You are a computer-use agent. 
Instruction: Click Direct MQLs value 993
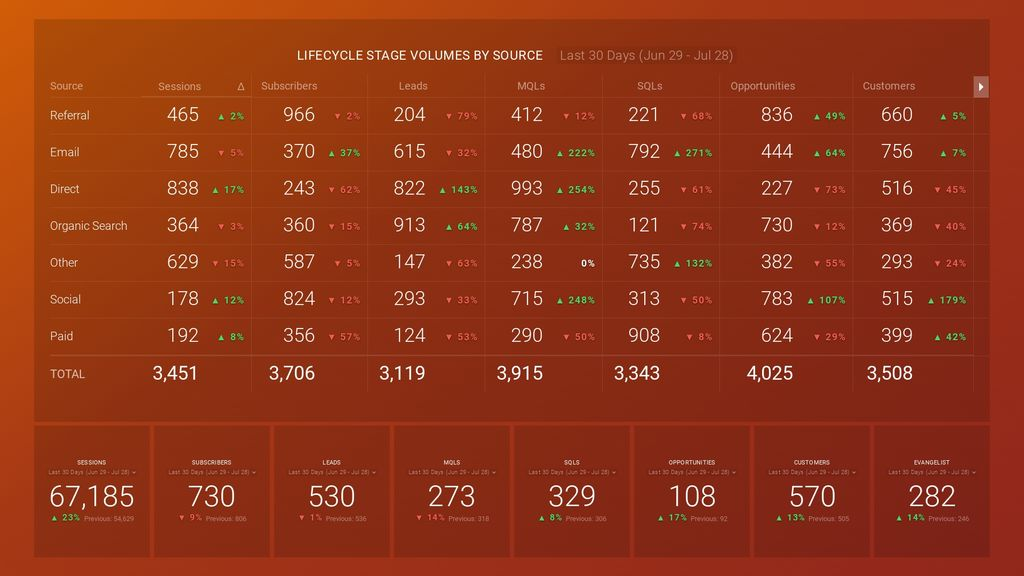(x=526, y=188)
